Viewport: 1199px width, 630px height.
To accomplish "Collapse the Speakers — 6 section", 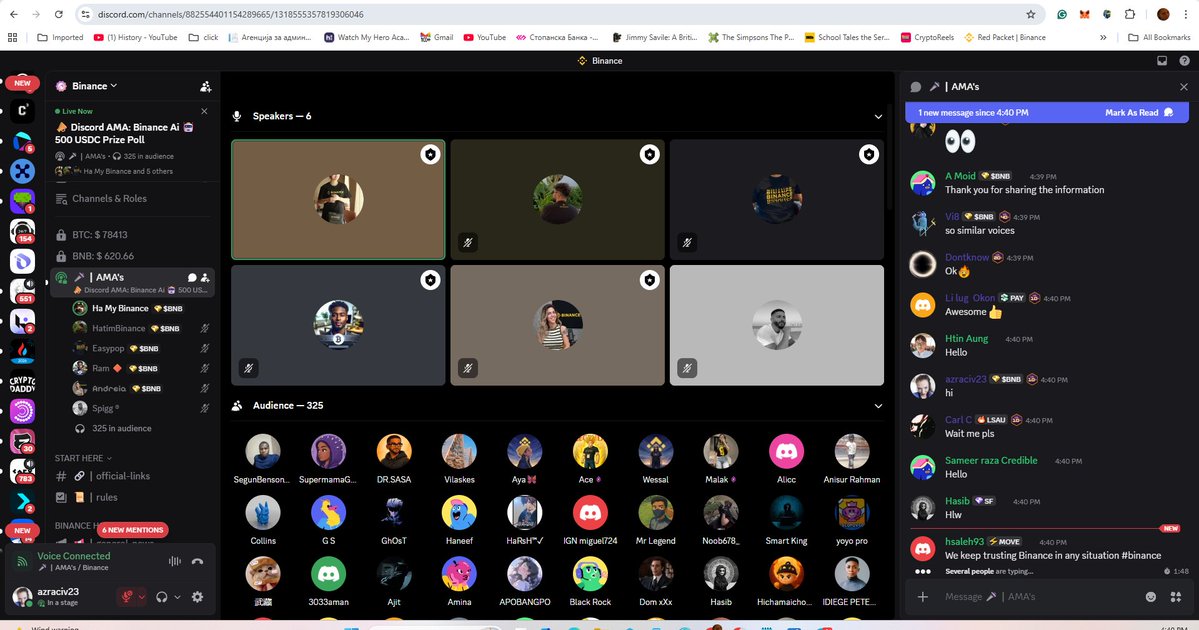I will (878, 116).
